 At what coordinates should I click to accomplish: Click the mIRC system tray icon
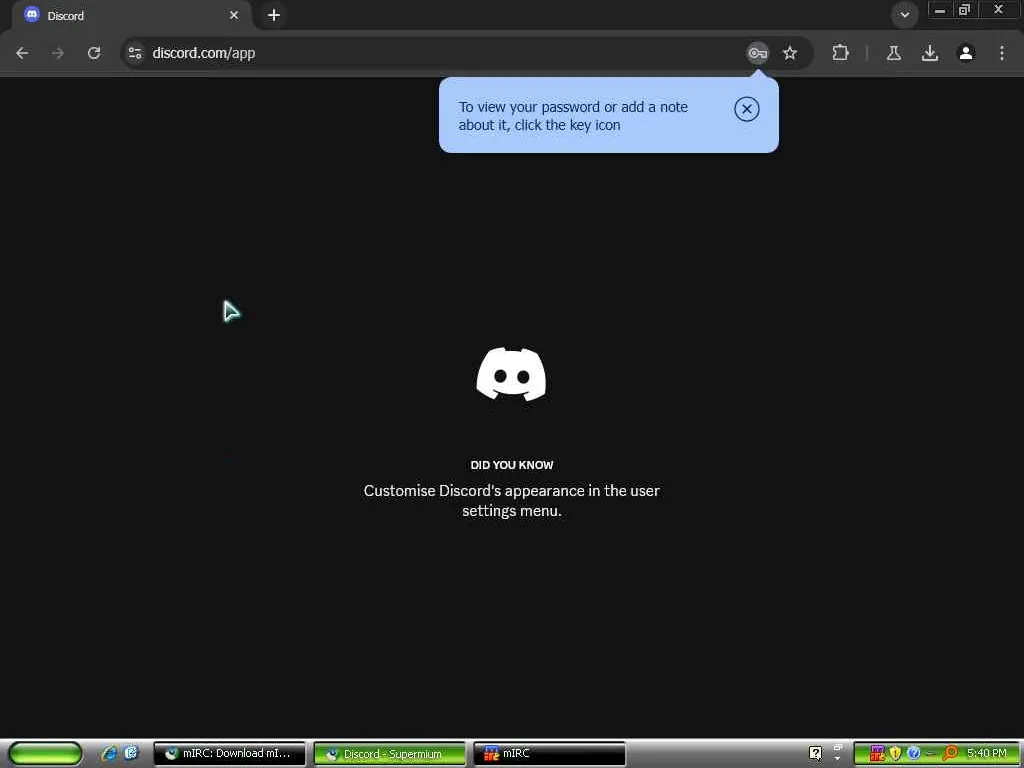pyautogui.click(x=877, y=754)
